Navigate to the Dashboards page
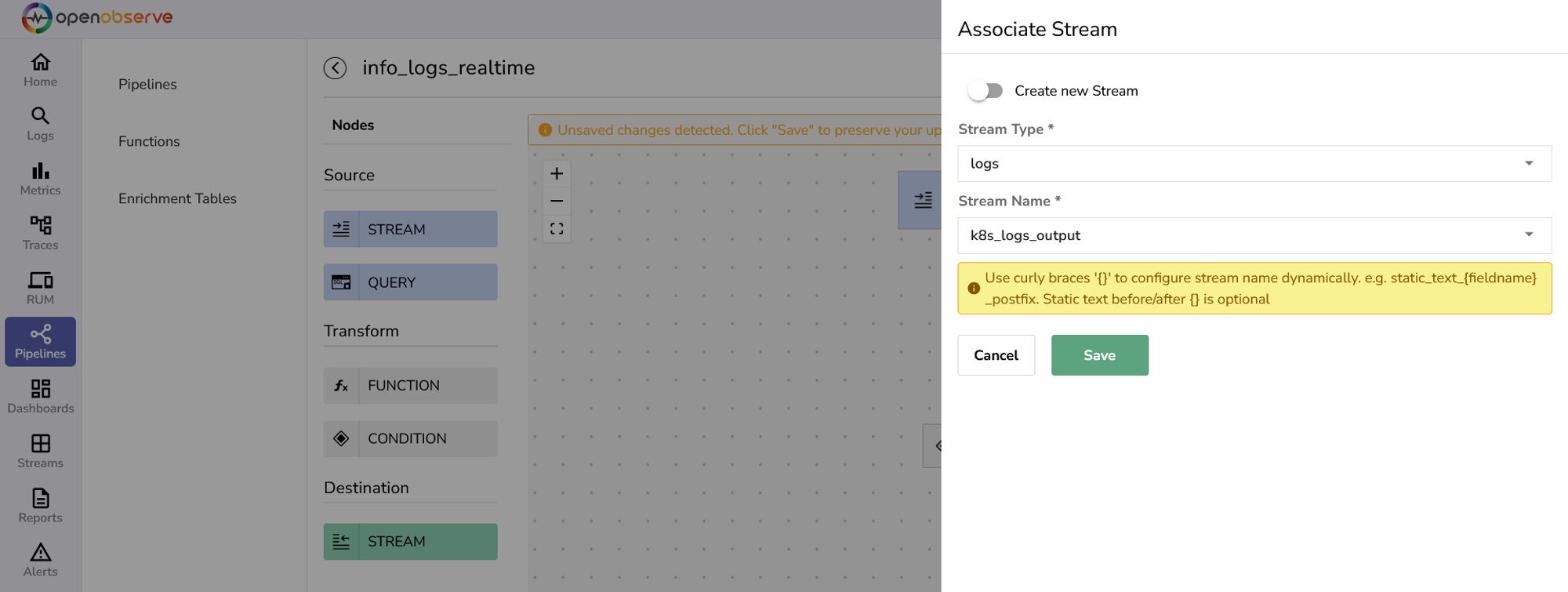The height and width of the screenshot is (592, 1568). (x=40, y=397)
